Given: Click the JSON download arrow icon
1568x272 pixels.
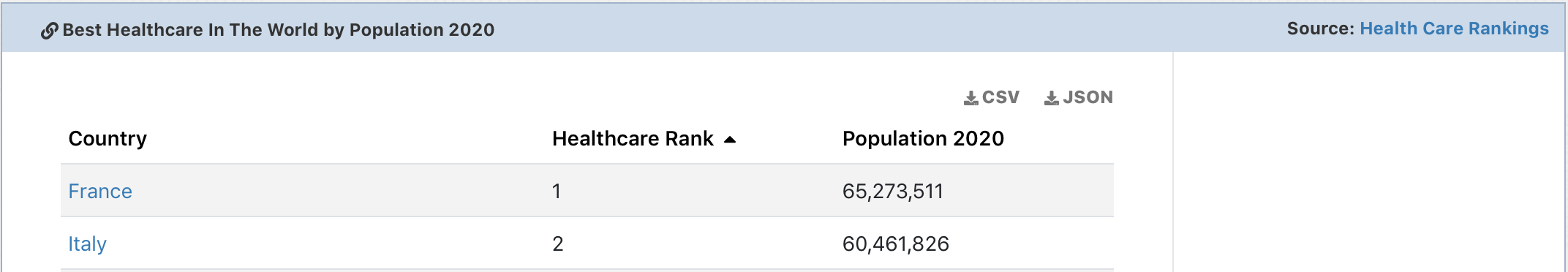Looking at the screenshot, I should 1051,98.
